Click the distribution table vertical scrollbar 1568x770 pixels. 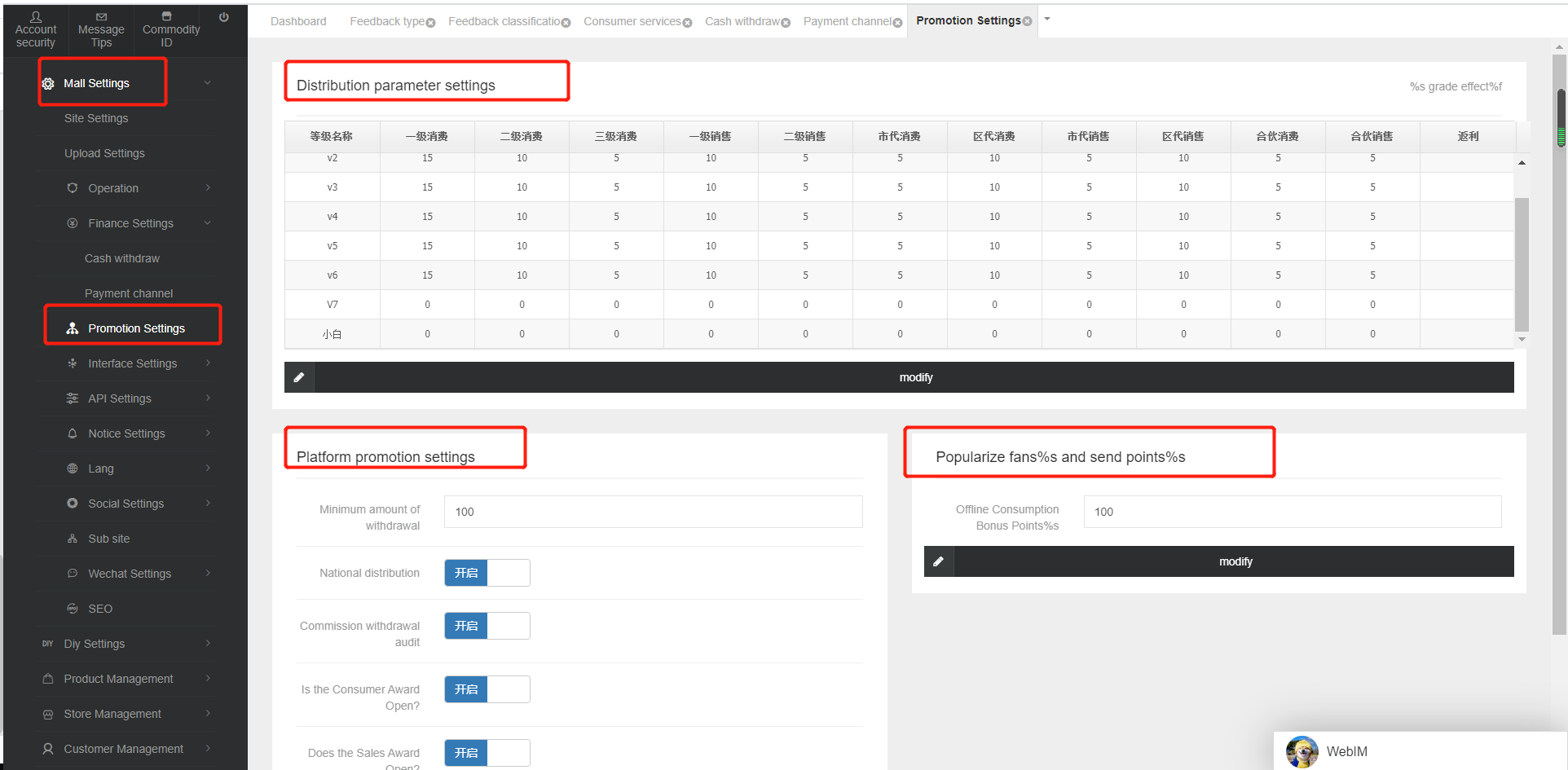point(1522,264)
